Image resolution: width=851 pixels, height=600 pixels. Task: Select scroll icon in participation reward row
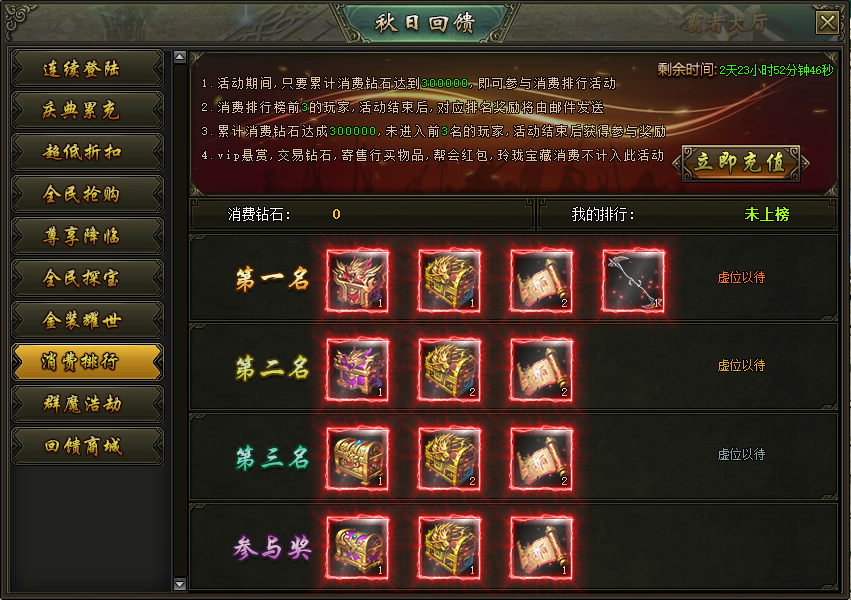[541, 548]
